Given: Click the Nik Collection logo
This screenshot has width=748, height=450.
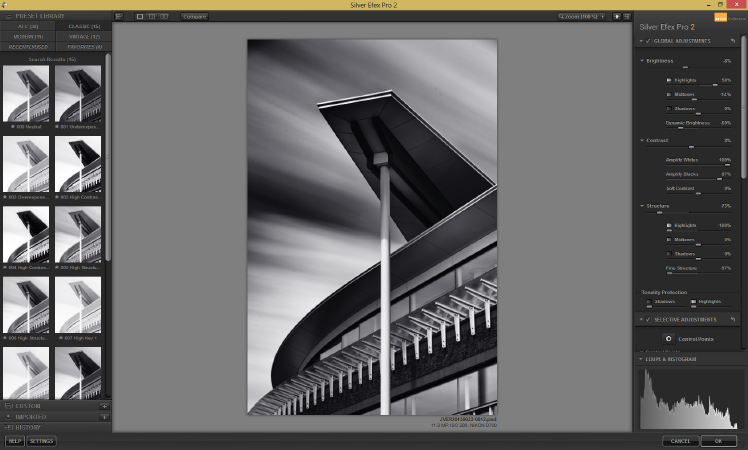Looking at the screenshot, I should (x=720, y=18).
